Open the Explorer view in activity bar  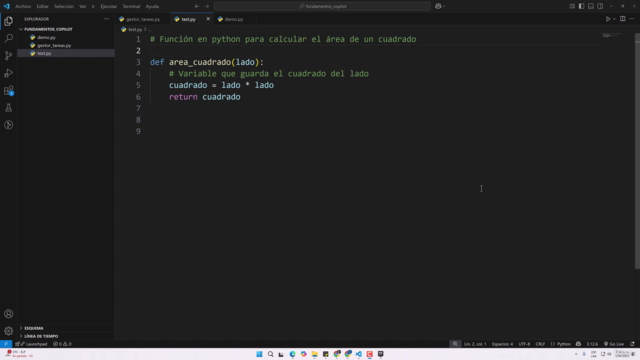9,21
